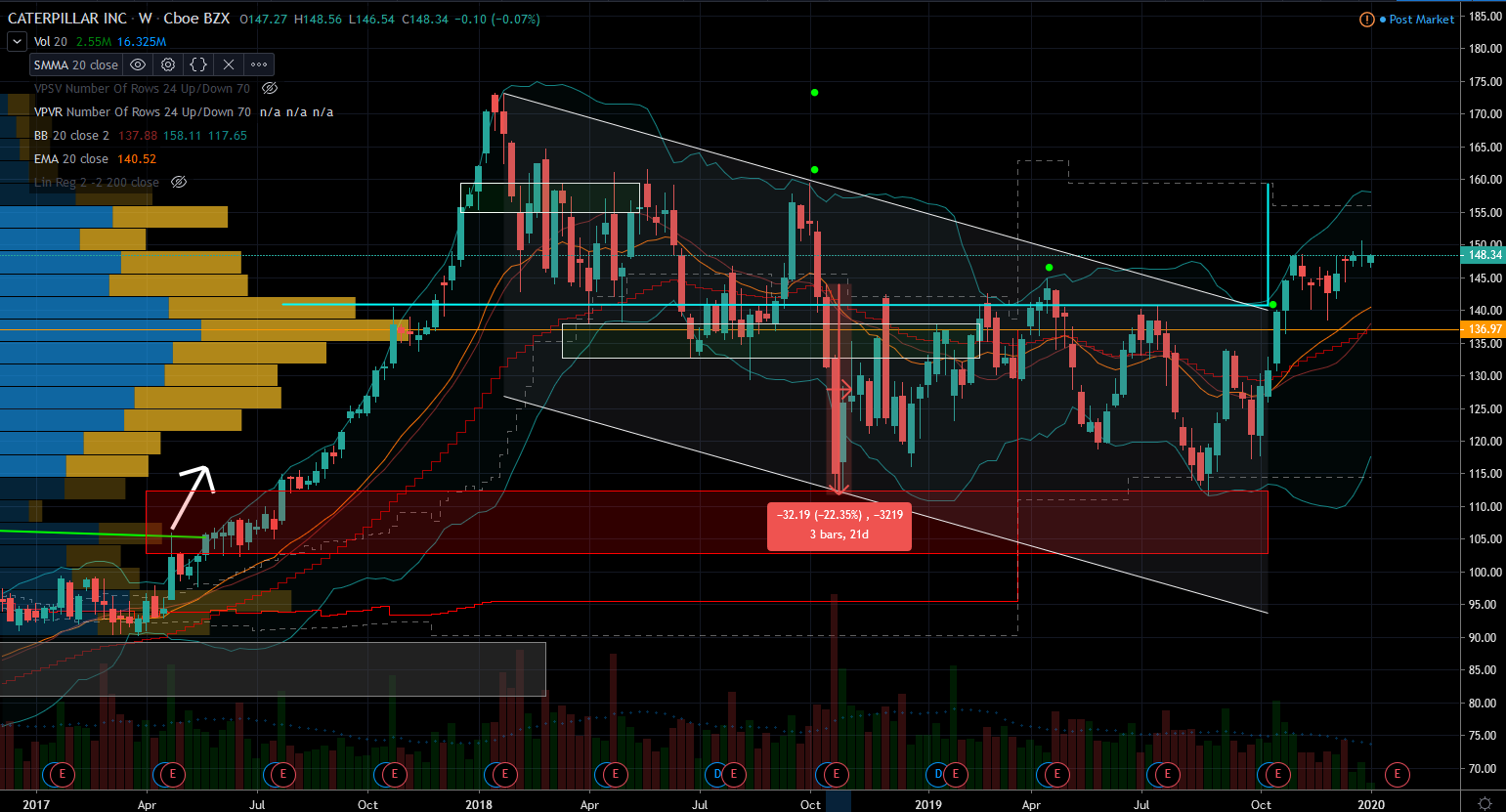Click the Post Market session label
1506x812 pixels.
(1422, 20)
